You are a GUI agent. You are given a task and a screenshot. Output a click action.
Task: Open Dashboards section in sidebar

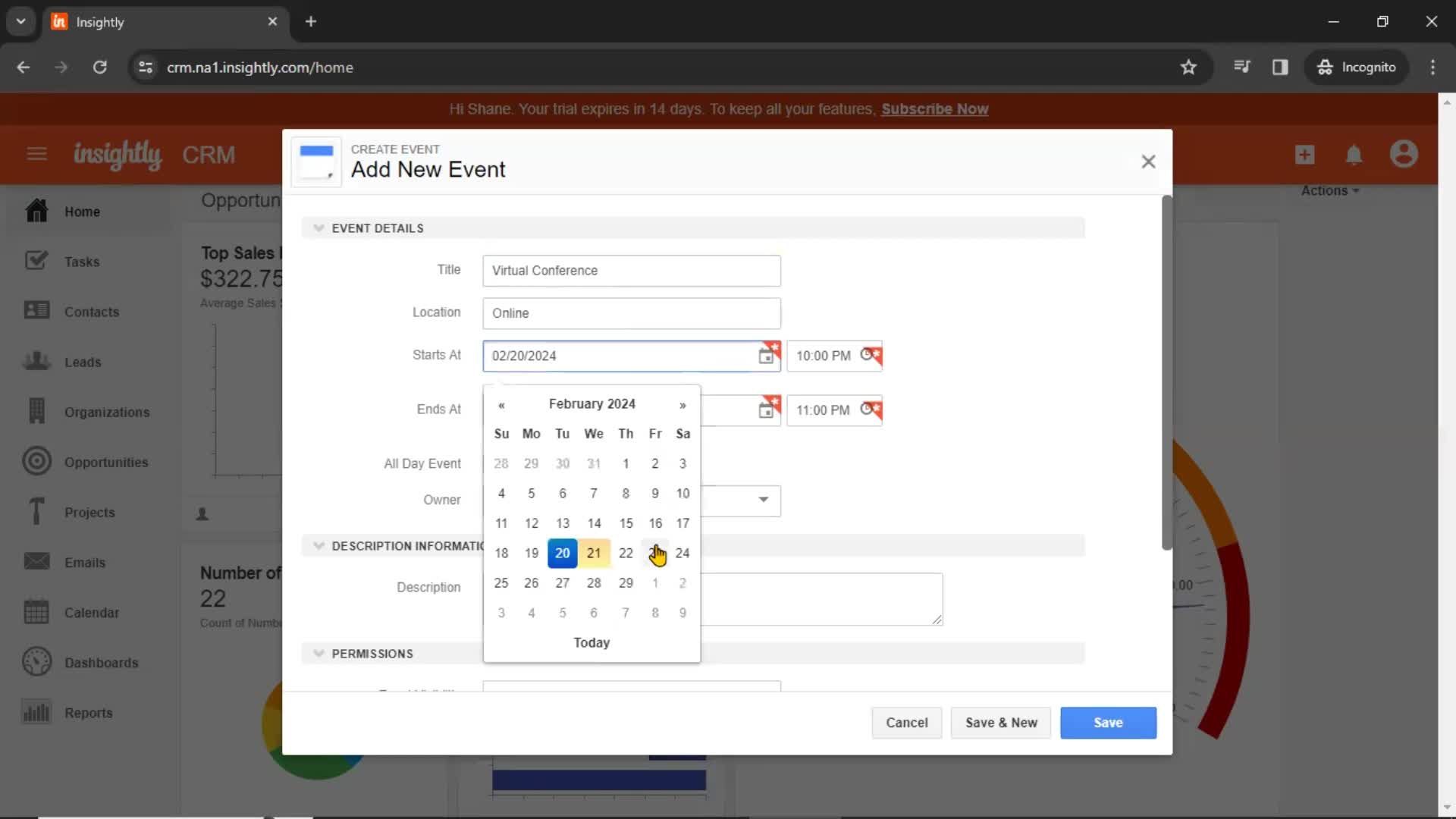coord(101,662)
